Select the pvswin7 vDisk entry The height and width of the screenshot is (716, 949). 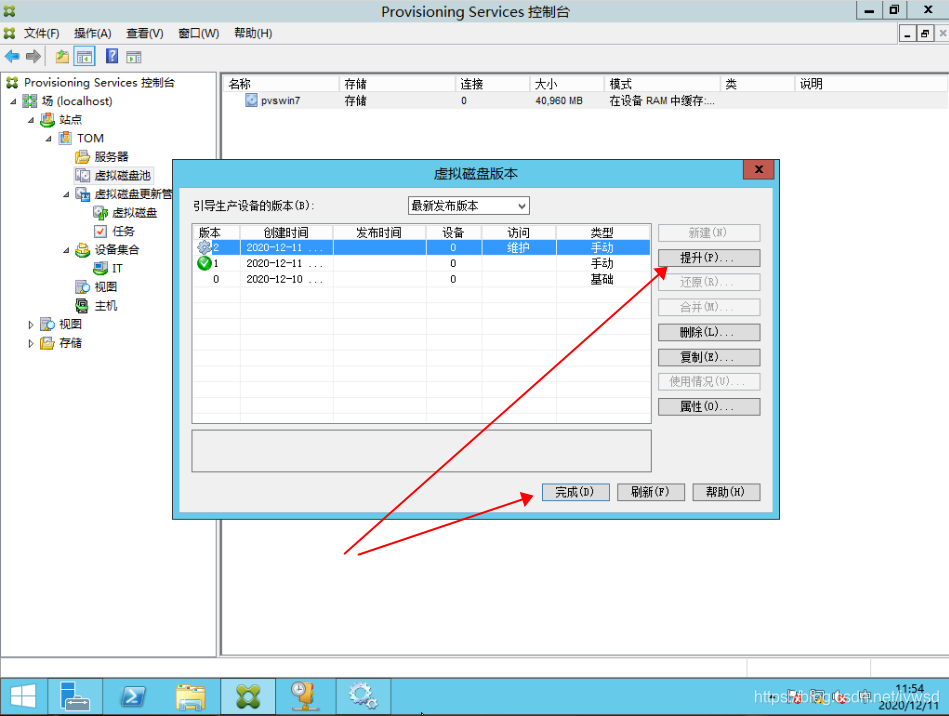(280, 101)
